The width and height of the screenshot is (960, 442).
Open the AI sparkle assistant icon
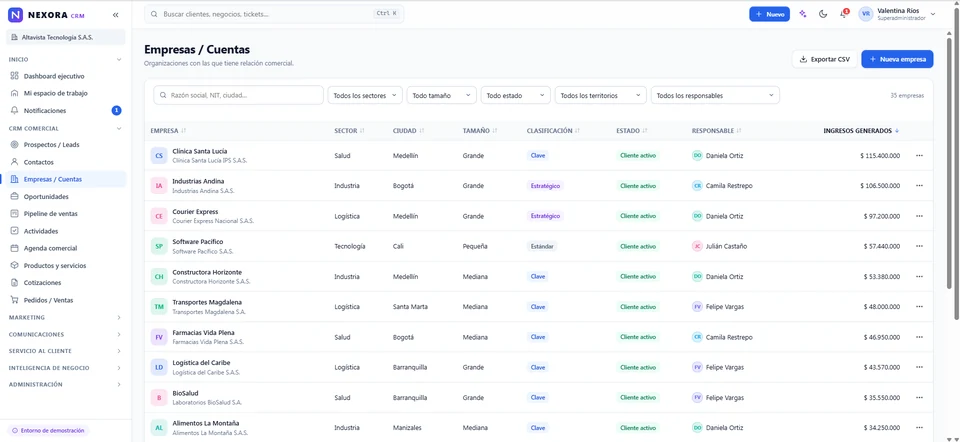(x=803, y=14)
